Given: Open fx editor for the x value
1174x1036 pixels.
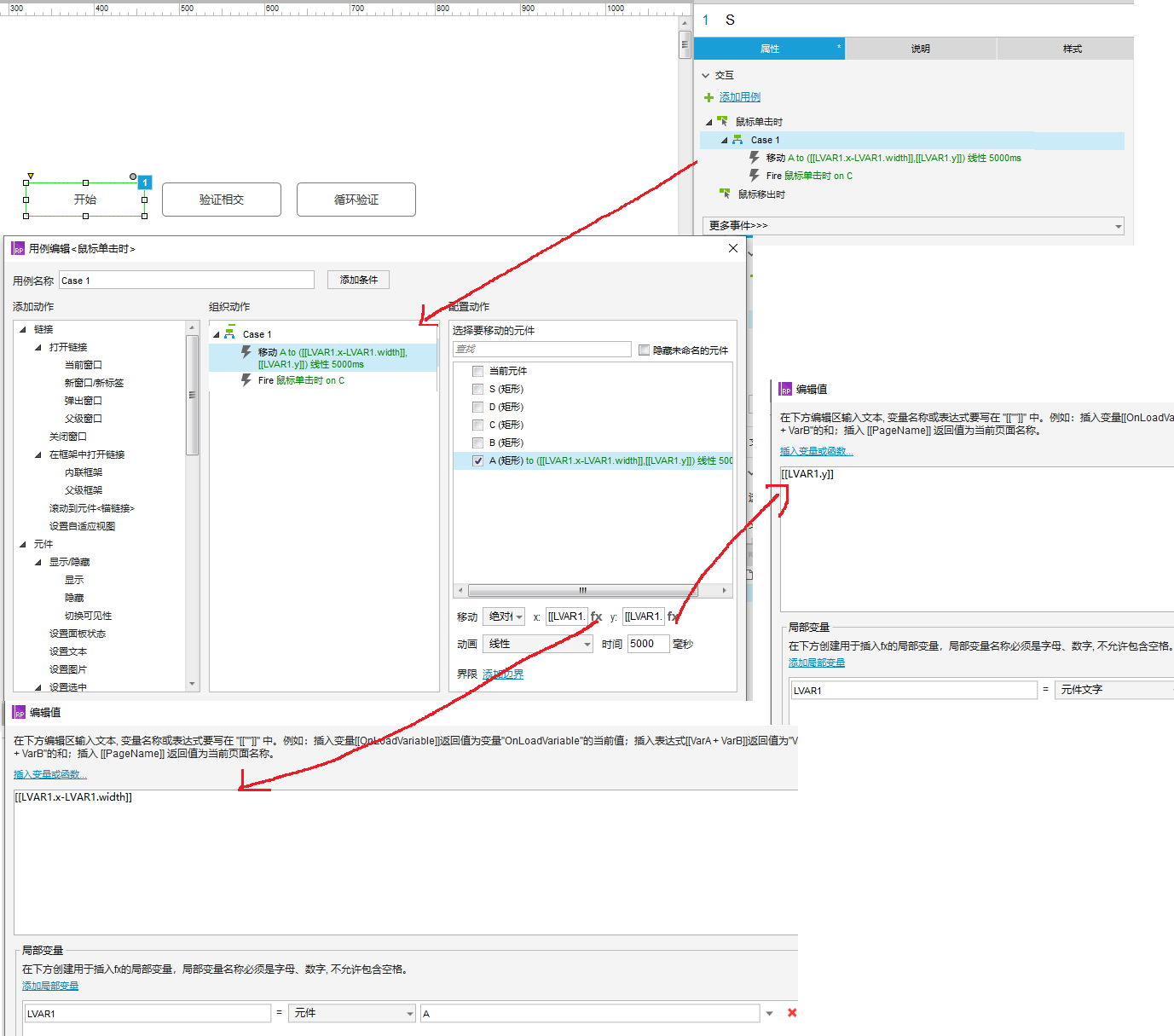Looking at the screenshot, I should coord(596,616).
